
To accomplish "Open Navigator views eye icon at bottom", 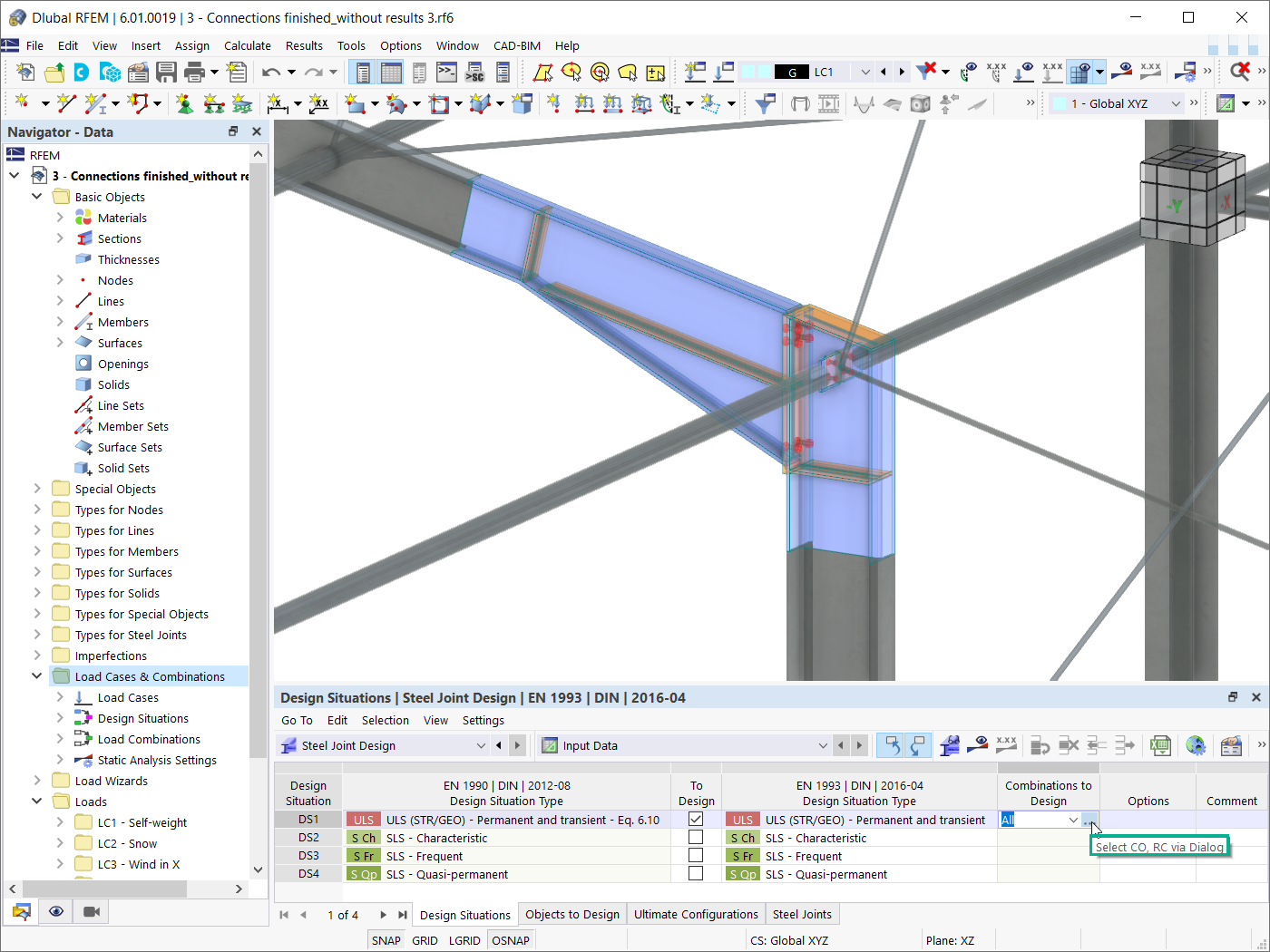I will point(56,911).
